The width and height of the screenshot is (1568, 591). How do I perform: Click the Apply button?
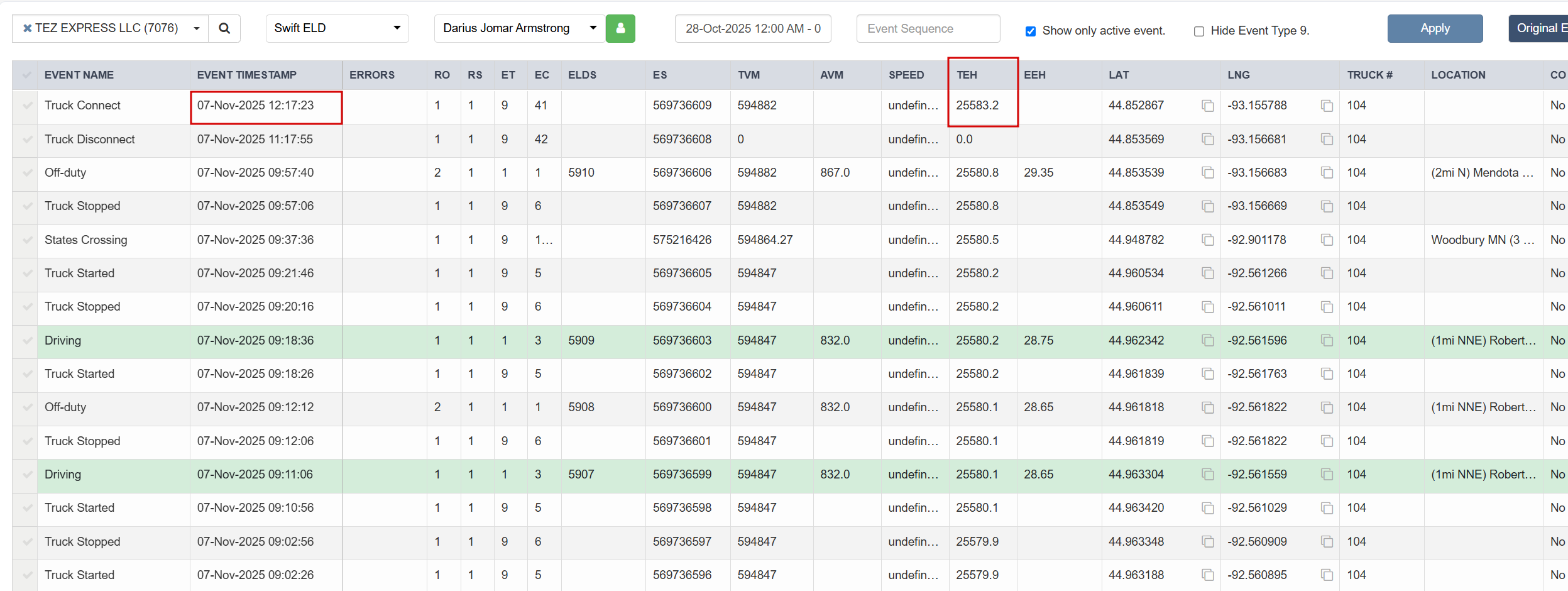(1435, 28)
